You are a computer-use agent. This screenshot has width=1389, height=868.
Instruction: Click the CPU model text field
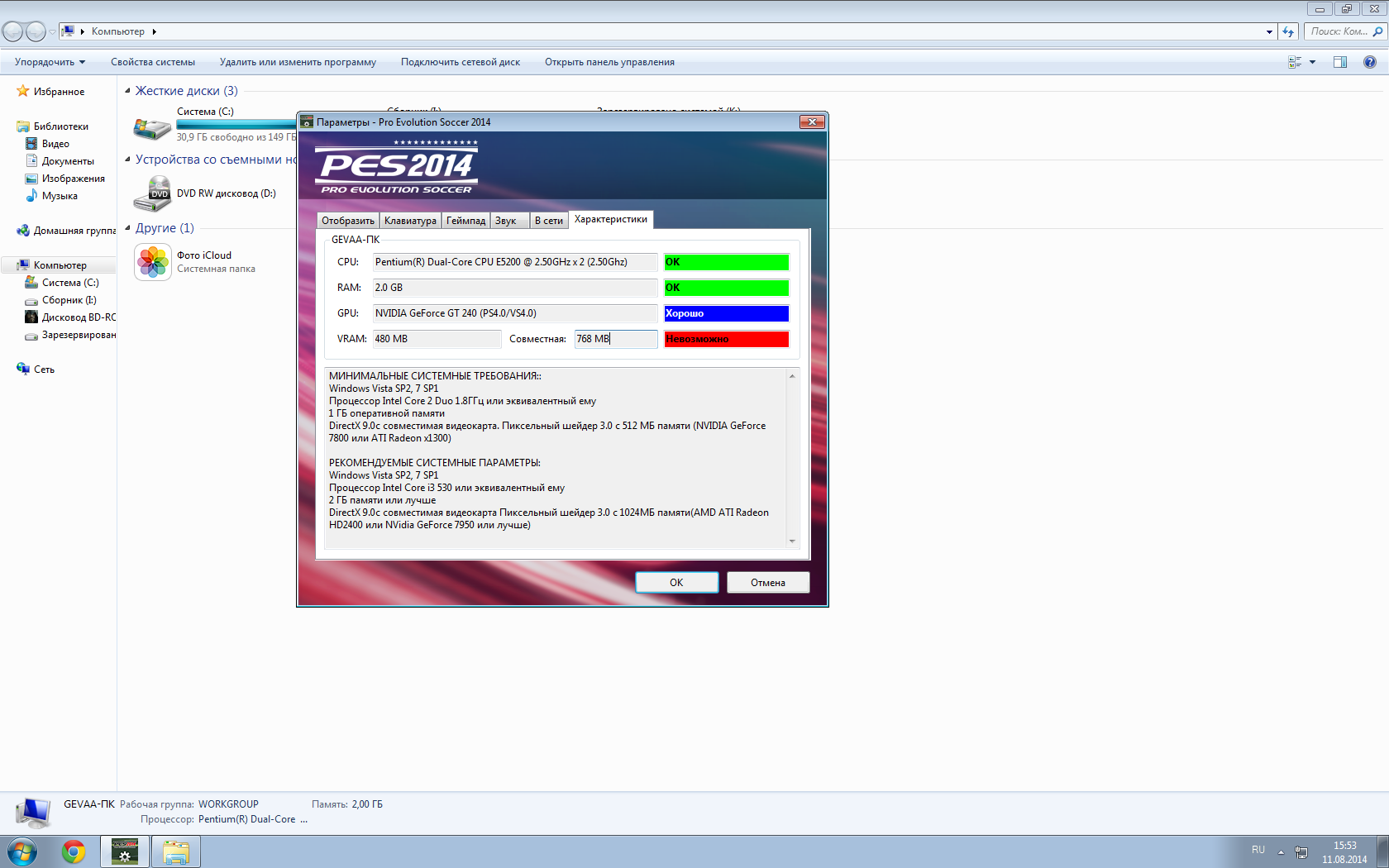pyautogui.click(x=515, y=262)
